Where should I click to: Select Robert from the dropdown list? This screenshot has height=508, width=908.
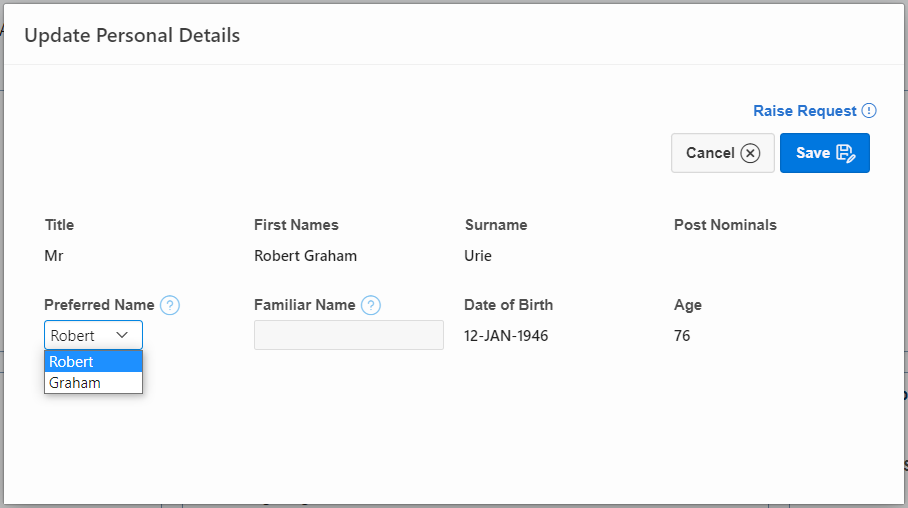coord(93,362)
